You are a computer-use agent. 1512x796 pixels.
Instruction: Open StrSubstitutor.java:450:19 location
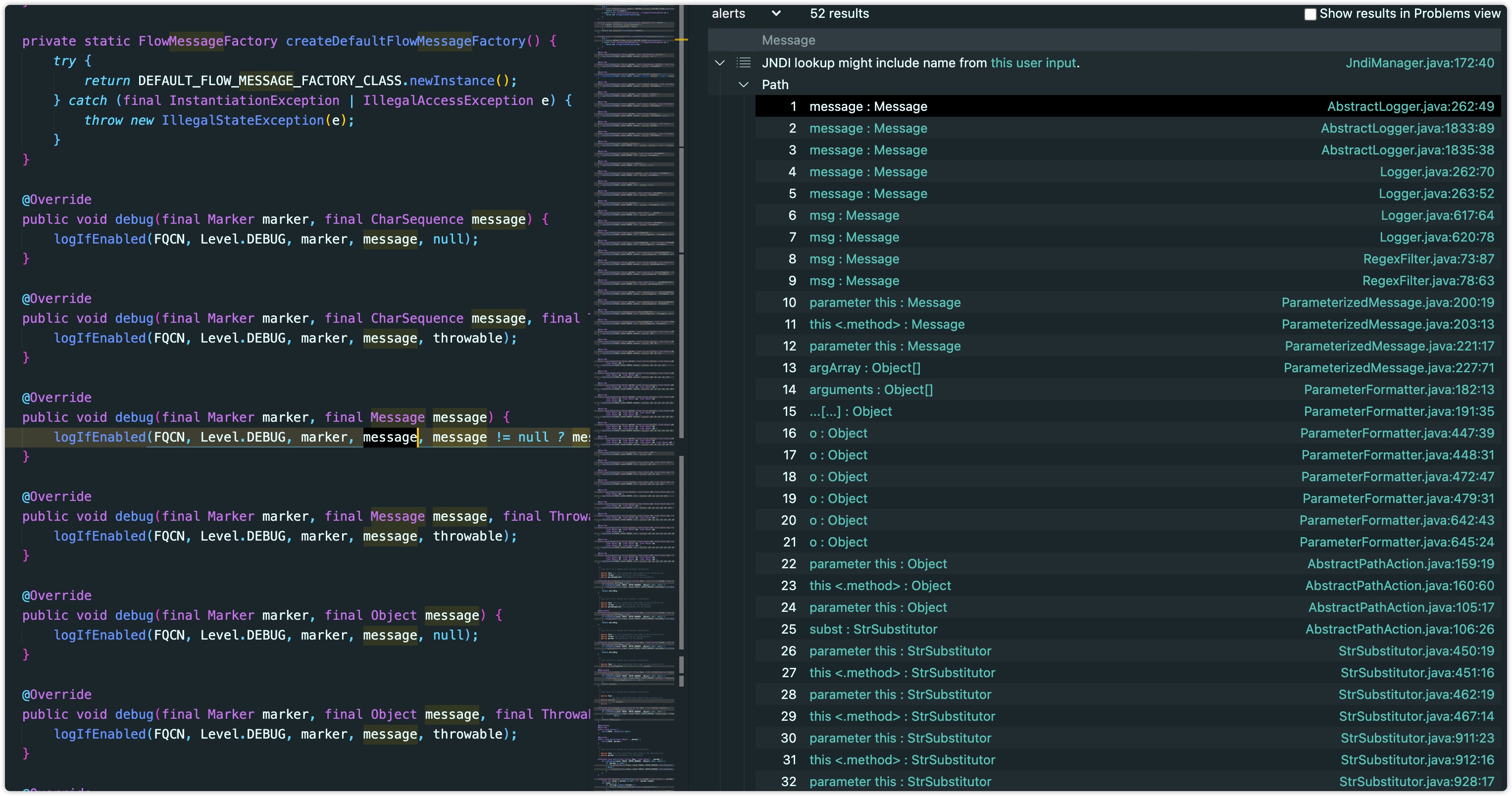[x=1416, y=651]
